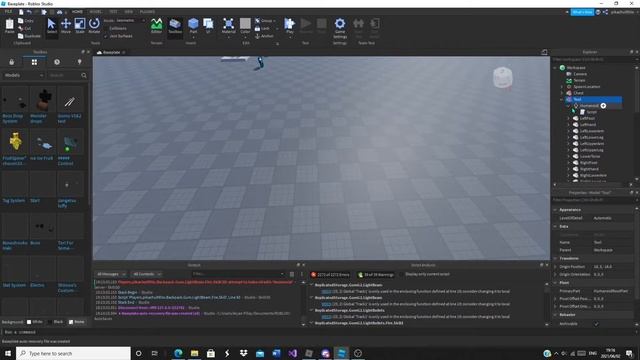Click the Lock tool button
The height and width of the screenshot is (360, 640).
coord(262,28)
